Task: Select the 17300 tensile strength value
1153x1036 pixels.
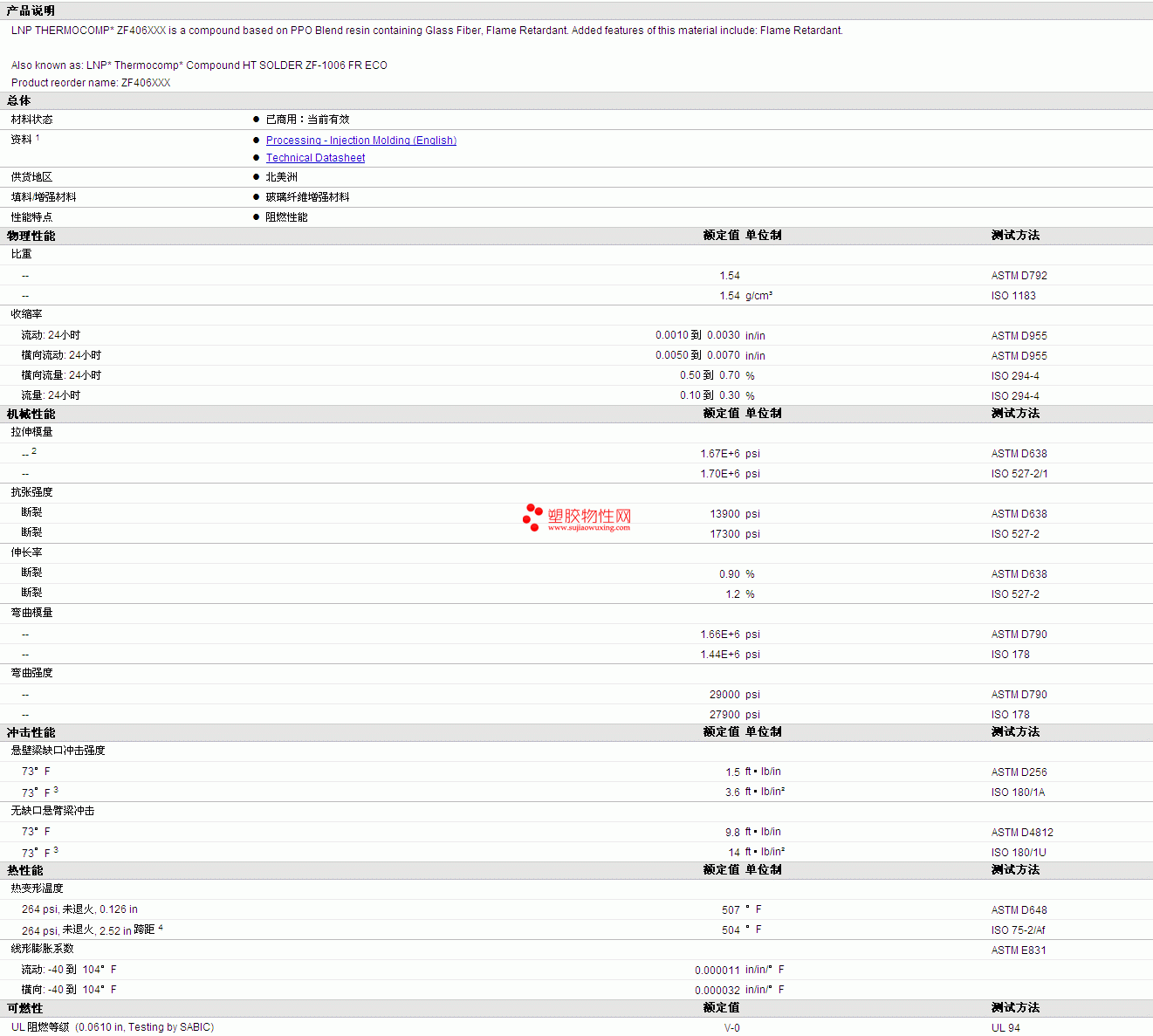Action: point(725,534)
